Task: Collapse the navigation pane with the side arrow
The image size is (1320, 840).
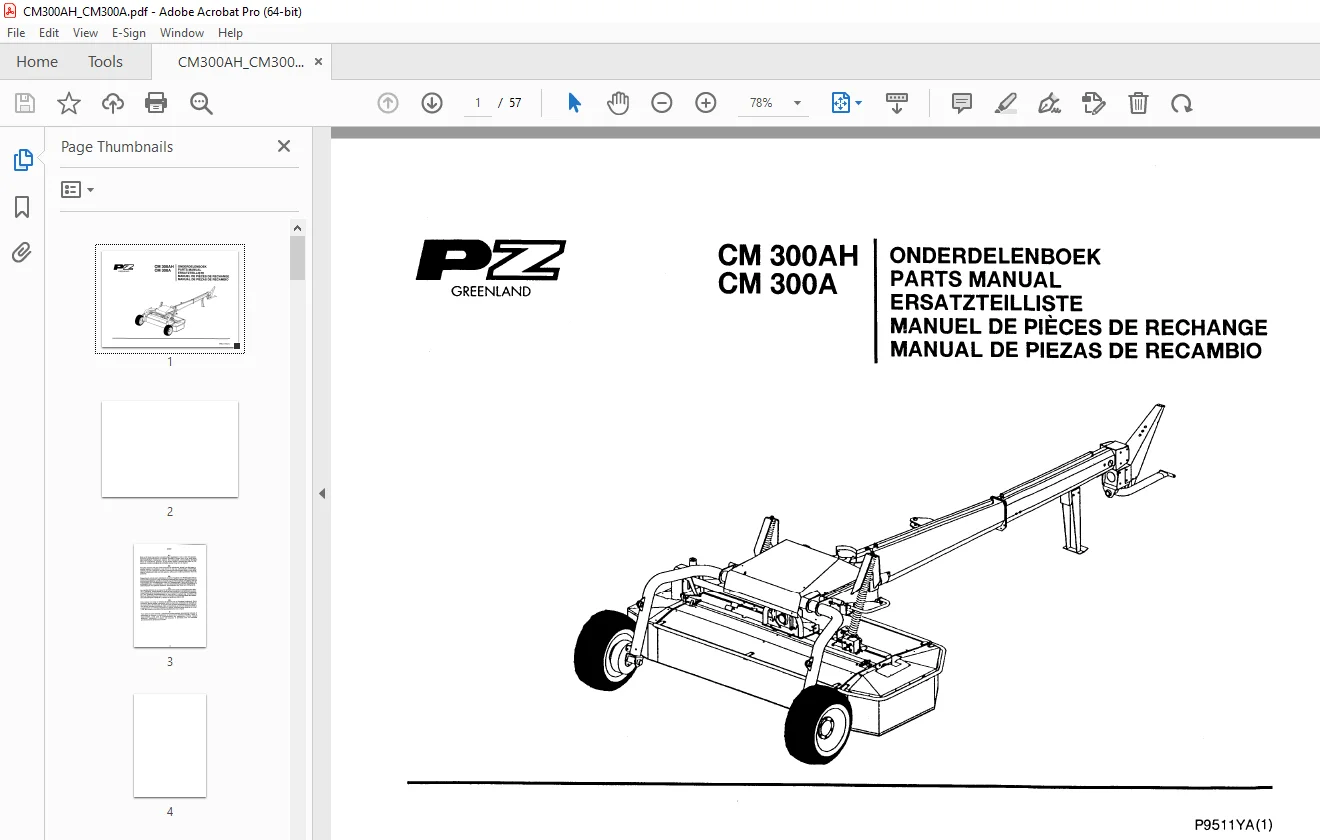Action: point(322,493)
